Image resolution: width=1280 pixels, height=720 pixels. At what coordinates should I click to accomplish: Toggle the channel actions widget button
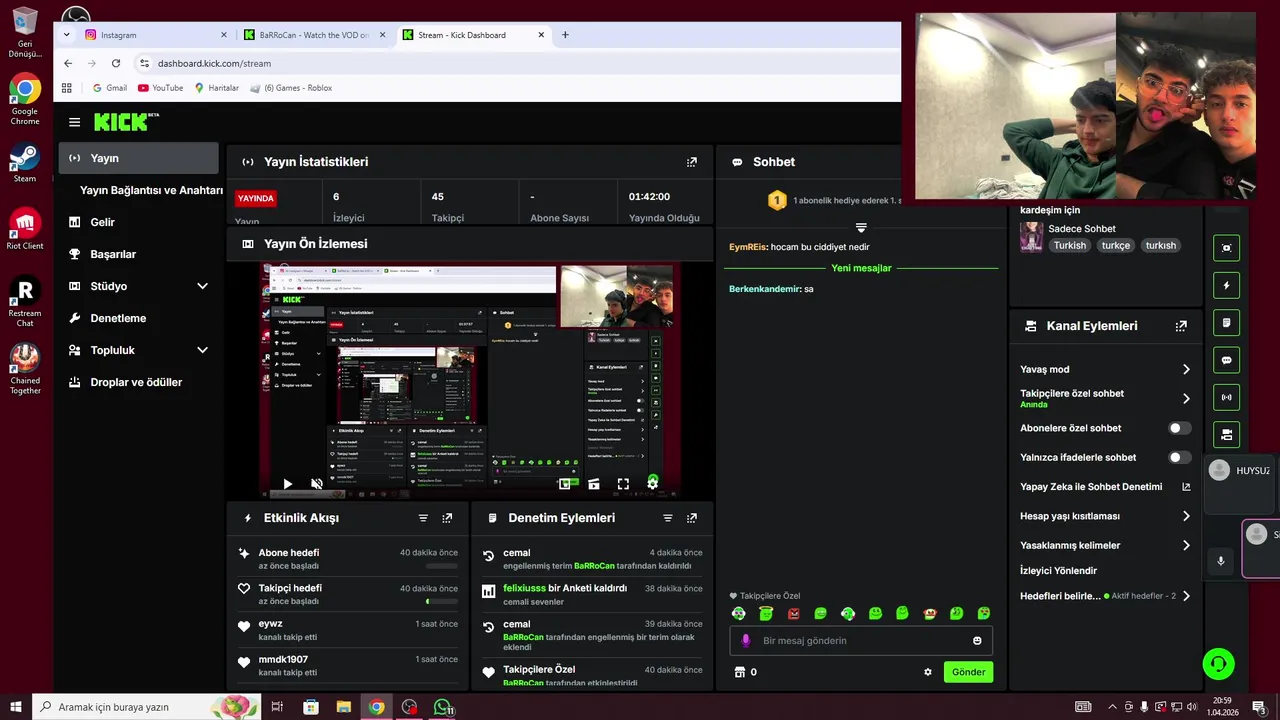[x=1226, y=434]
